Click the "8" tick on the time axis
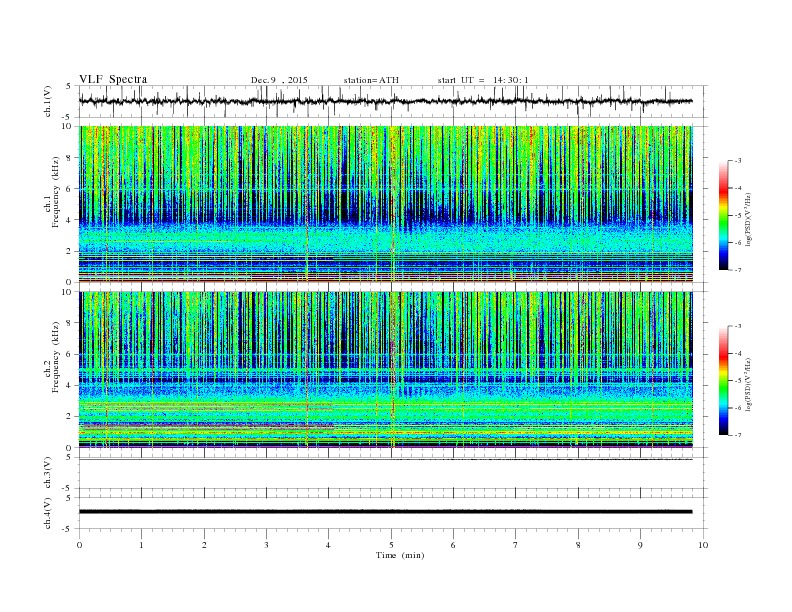This screenshot has width=792, height=612. [x=578, y=545]
